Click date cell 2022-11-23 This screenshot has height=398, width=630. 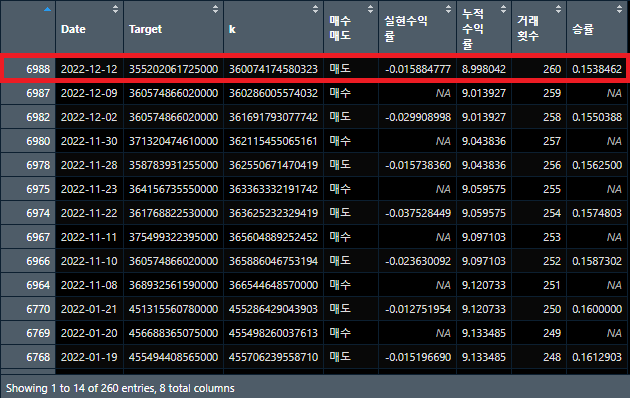coord(89,189)
